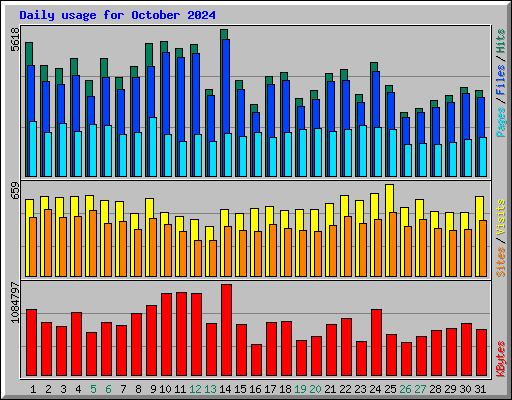512x400 pixels.
Task: Click day 31 on the x-axis
Action: [480, 389]
